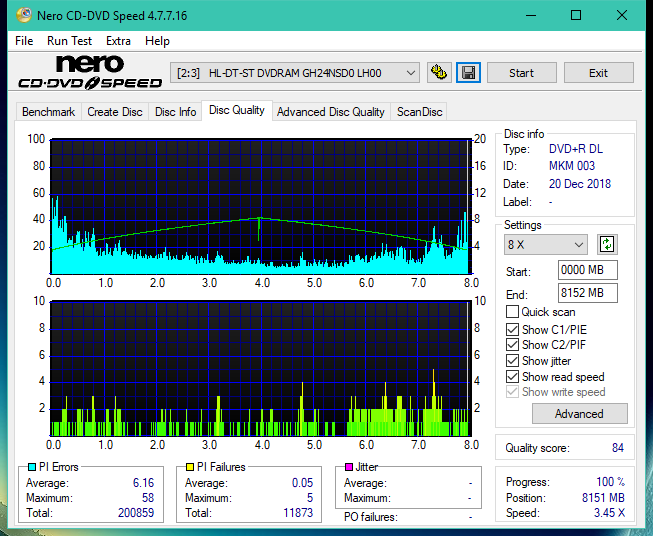
Task: Click the PI Errors average 6.16
Action: [x=143, y=482]
